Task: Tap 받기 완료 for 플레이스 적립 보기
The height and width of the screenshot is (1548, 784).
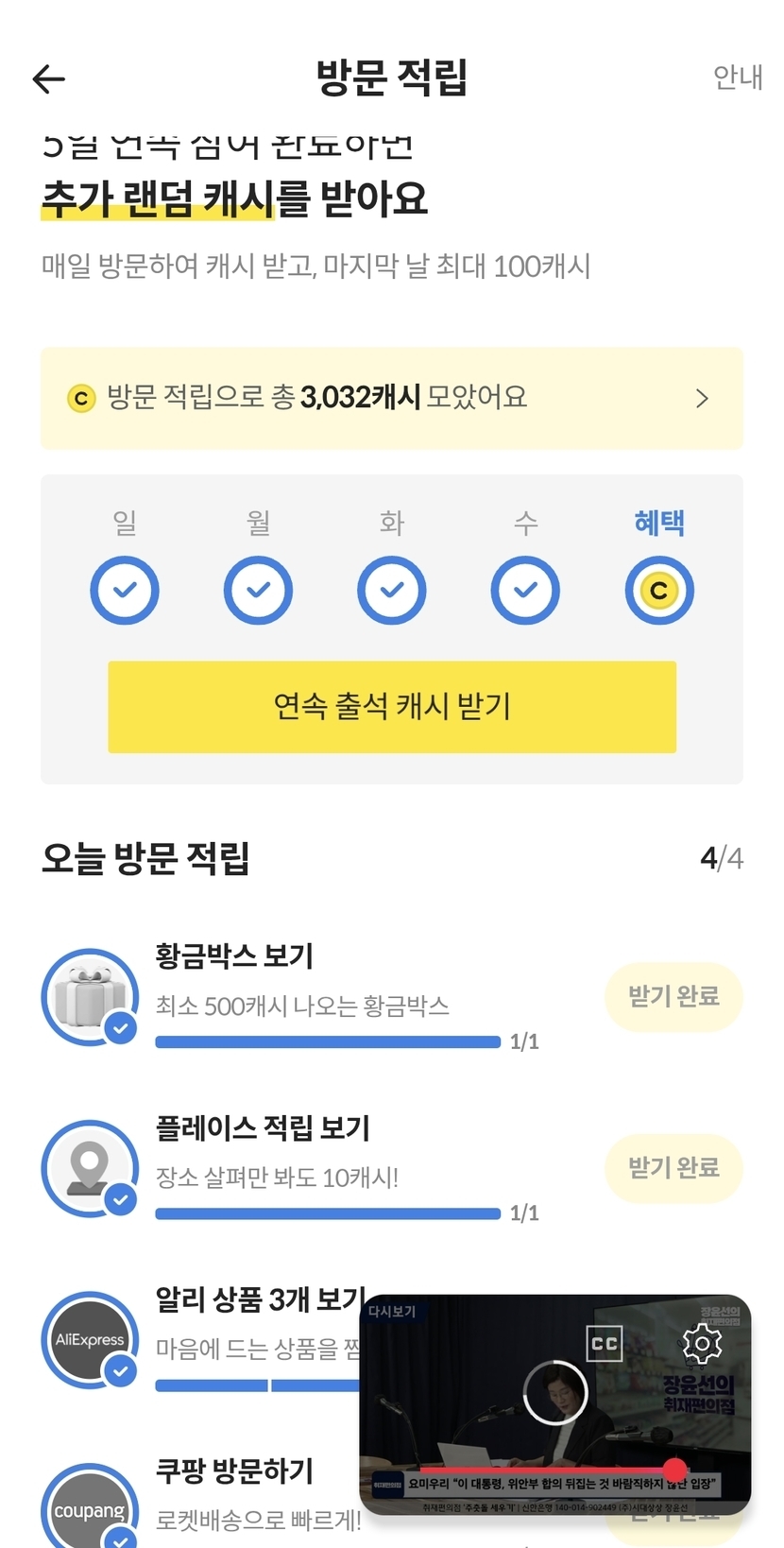Action: (673, 1169)
